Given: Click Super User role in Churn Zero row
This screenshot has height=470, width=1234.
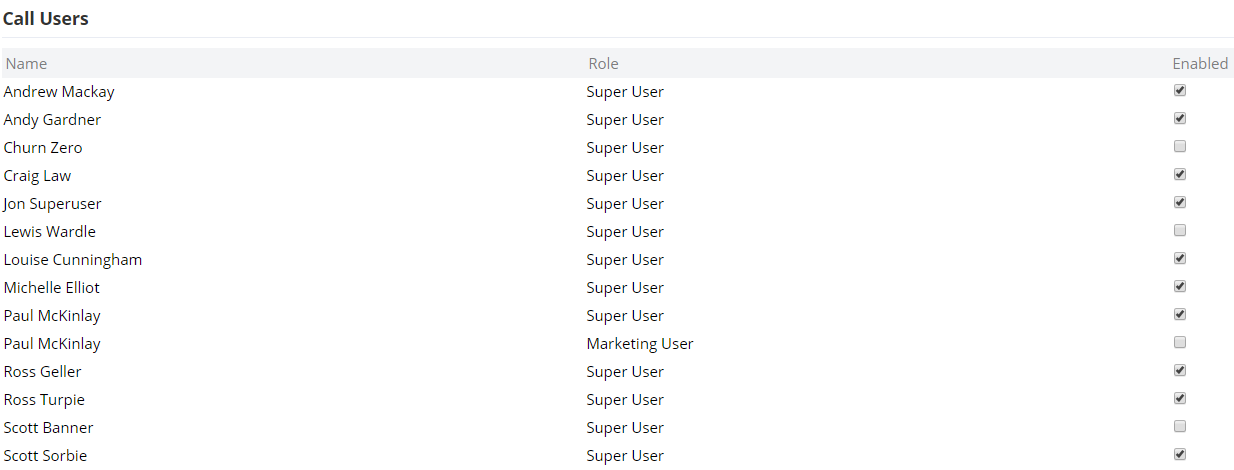Looking at the screenshot, I should point(625,148).
